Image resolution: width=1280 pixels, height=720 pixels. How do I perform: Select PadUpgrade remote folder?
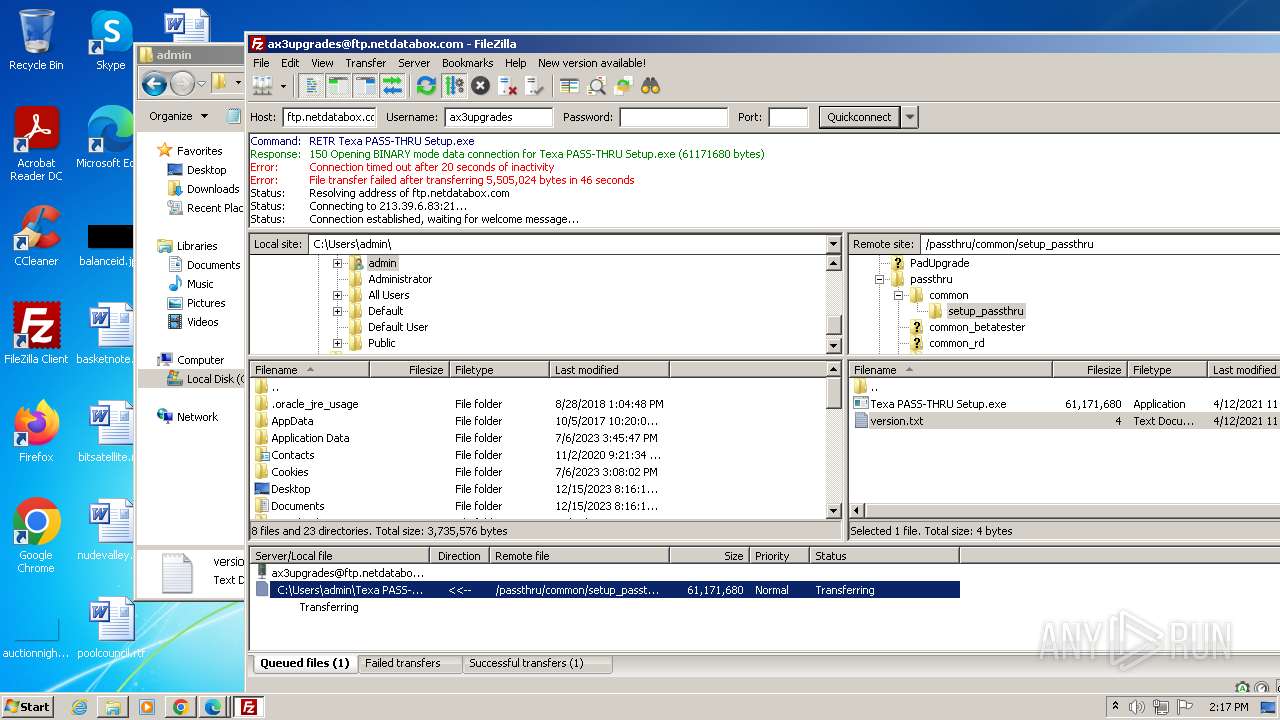click(939, 263)
